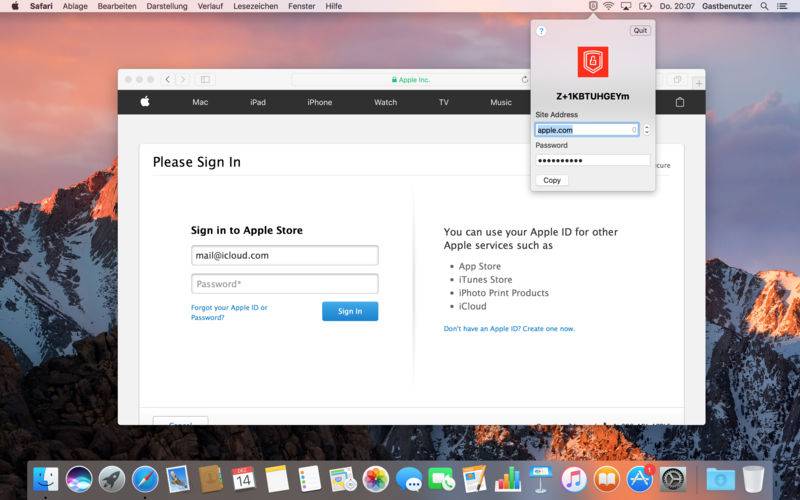This screenshot has width=800, height=500.
Task: Open Notes in the Dock
Action: tap(277, 479)
